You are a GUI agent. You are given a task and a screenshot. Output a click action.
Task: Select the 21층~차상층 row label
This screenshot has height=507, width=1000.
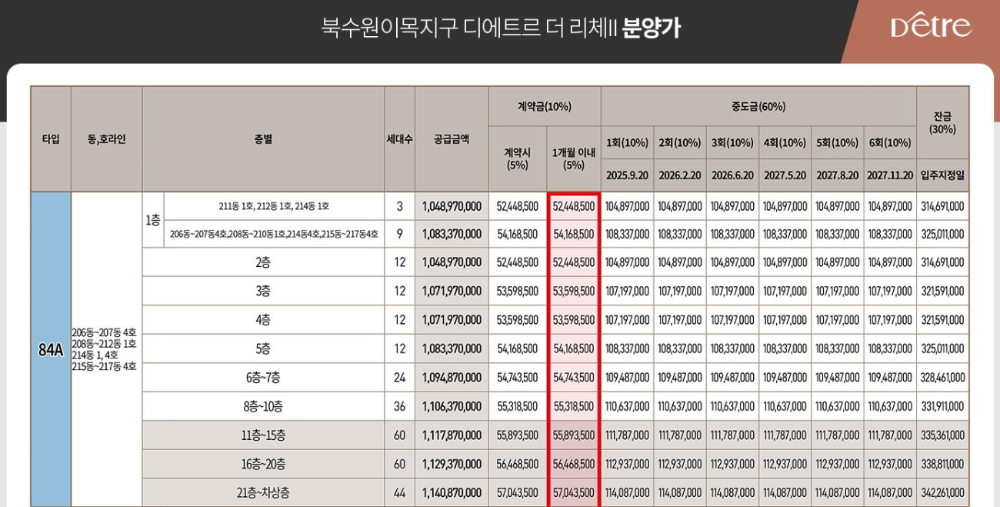[263, 493]
